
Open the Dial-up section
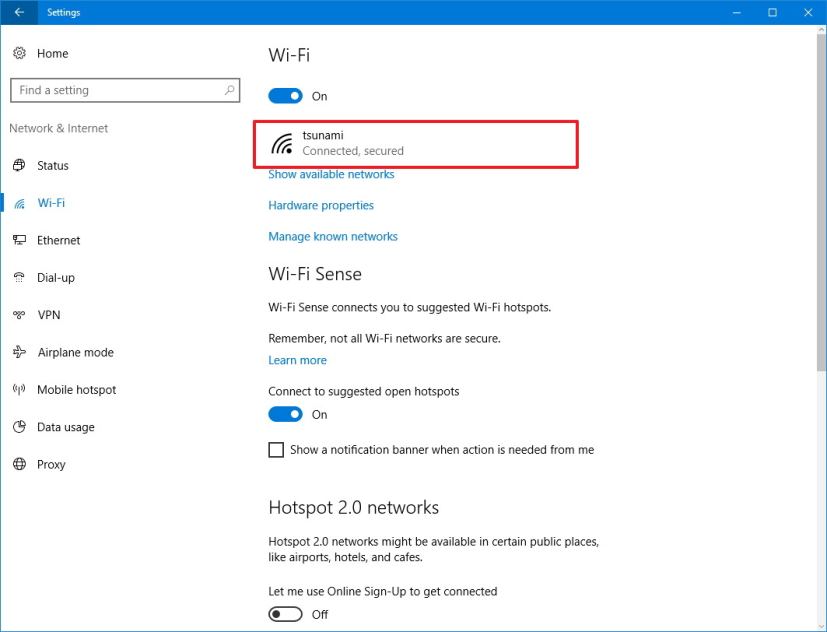(56, 277)
